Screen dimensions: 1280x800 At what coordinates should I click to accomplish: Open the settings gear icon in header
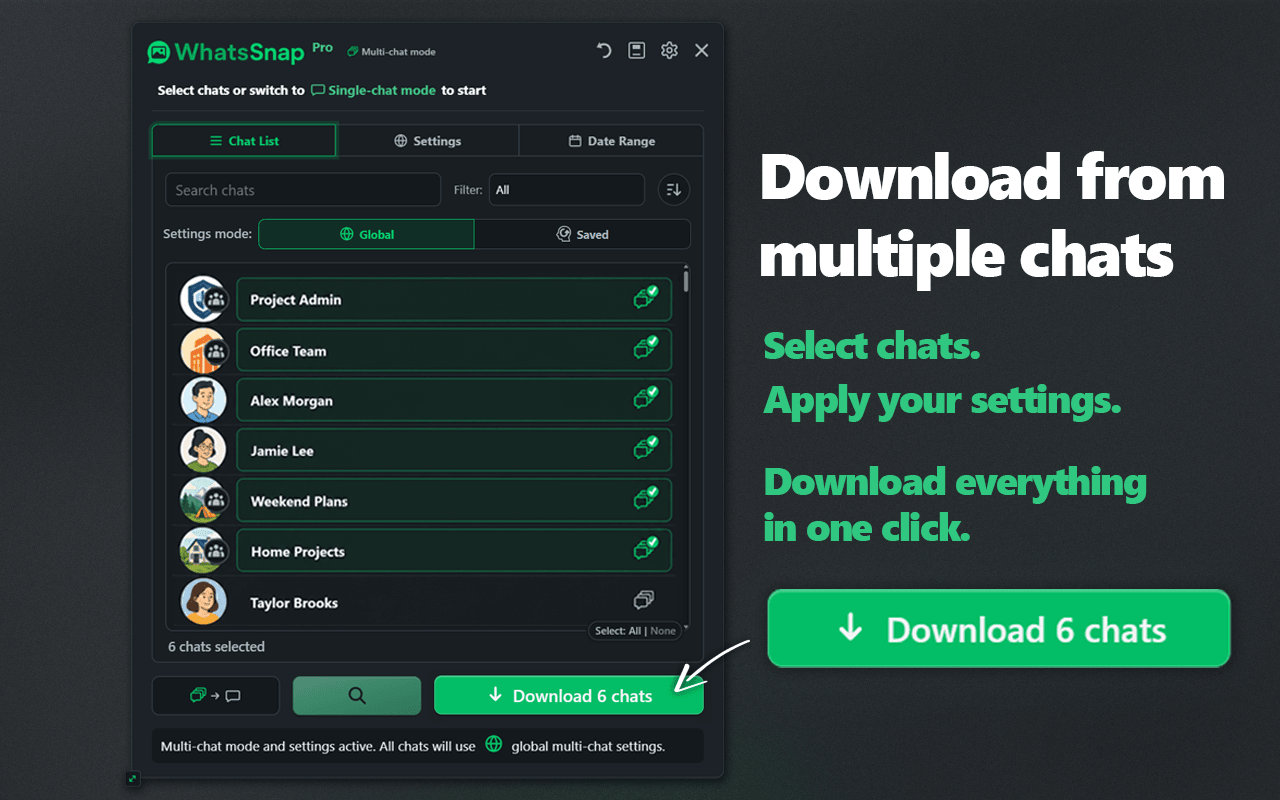[x=669, y=50]
